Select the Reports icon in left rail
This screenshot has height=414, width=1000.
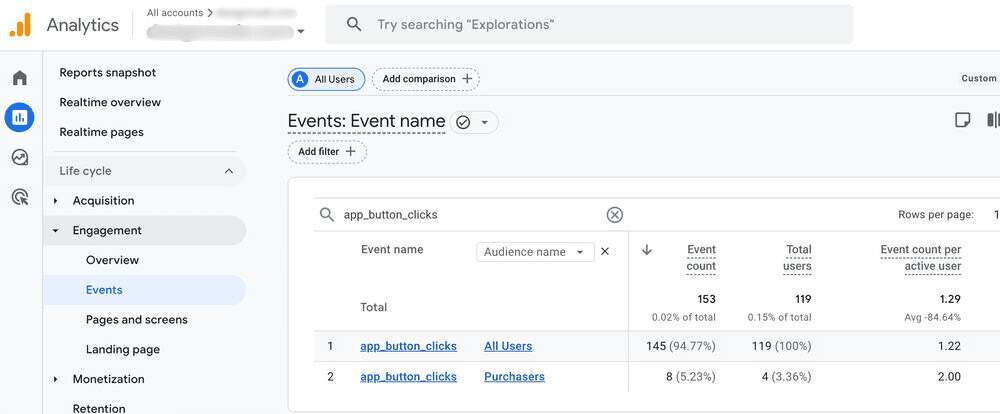(20, 118)
